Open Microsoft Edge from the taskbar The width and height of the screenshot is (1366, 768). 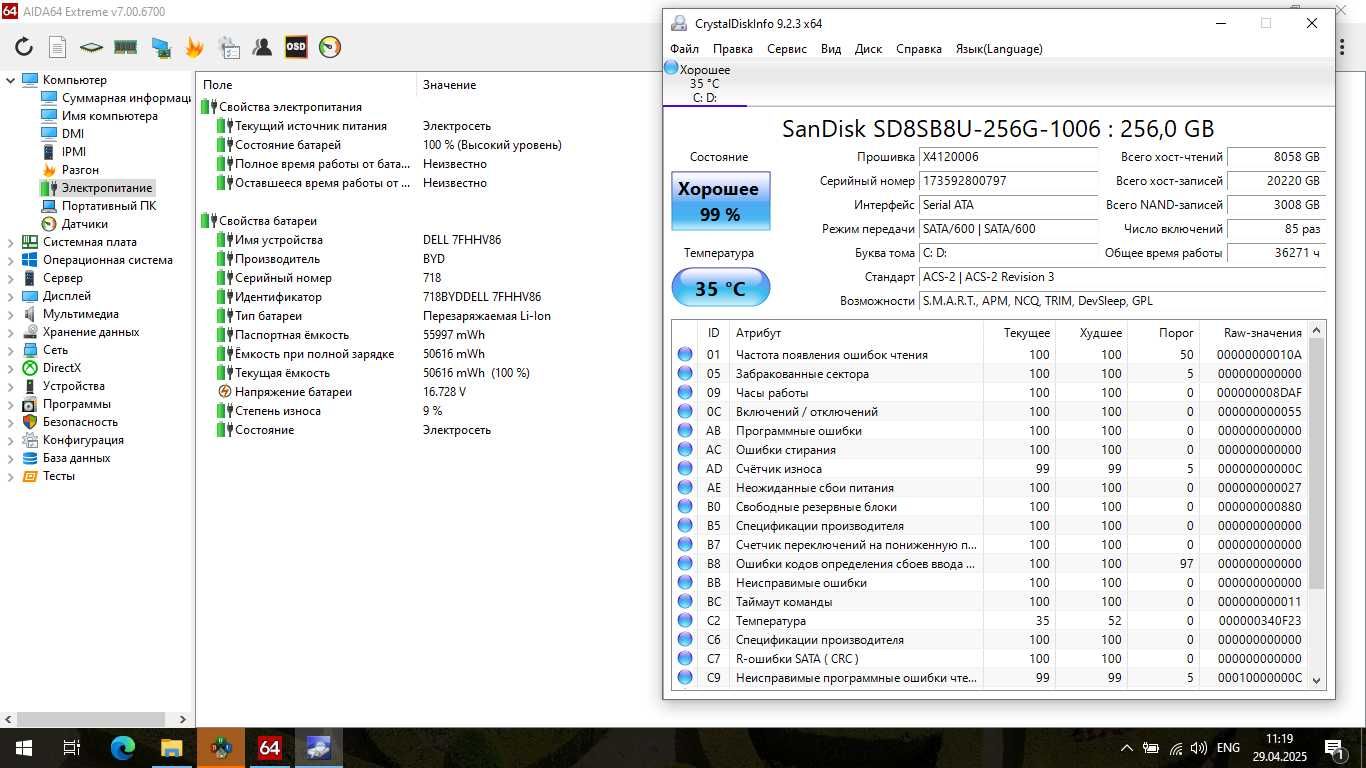[122, 748]
